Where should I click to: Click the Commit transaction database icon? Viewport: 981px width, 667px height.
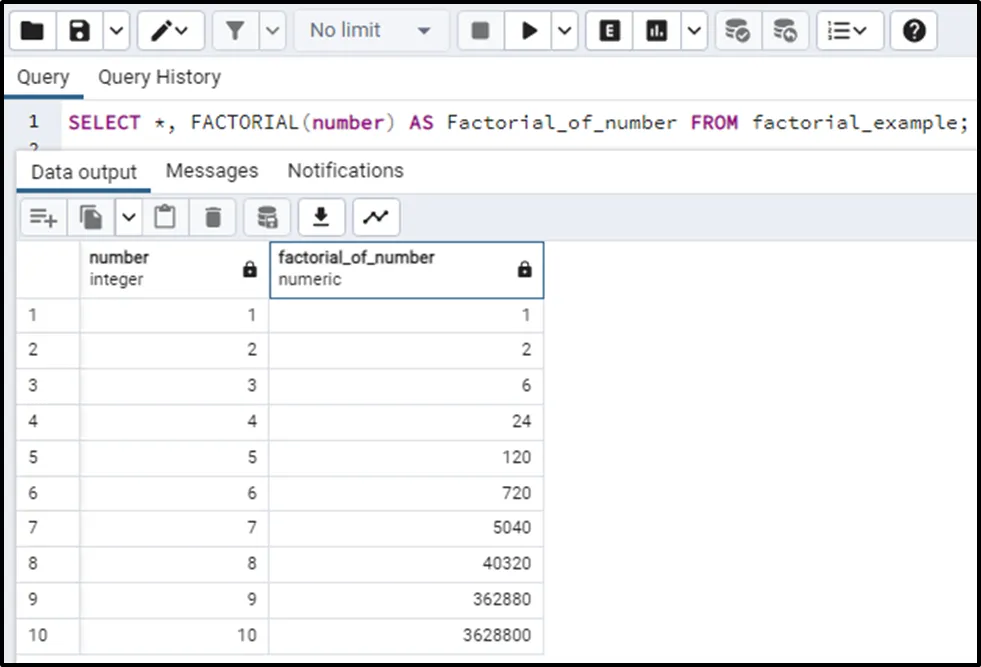point(737,31)
